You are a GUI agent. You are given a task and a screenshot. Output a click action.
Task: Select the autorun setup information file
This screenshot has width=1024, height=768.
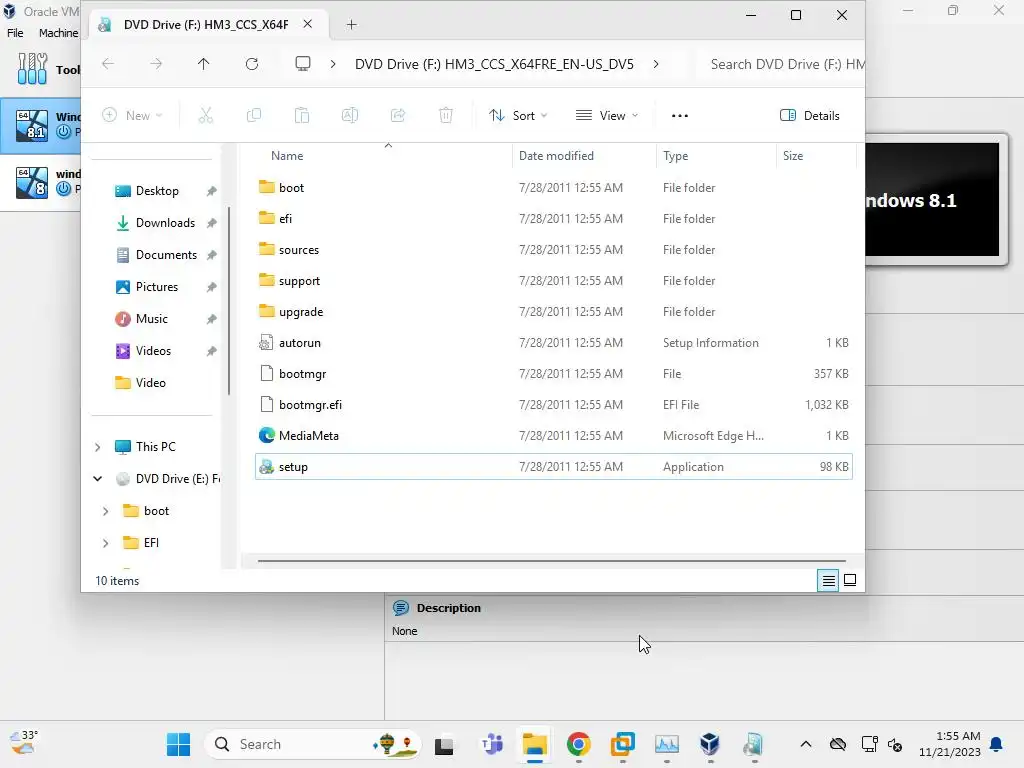pos(553,343)
